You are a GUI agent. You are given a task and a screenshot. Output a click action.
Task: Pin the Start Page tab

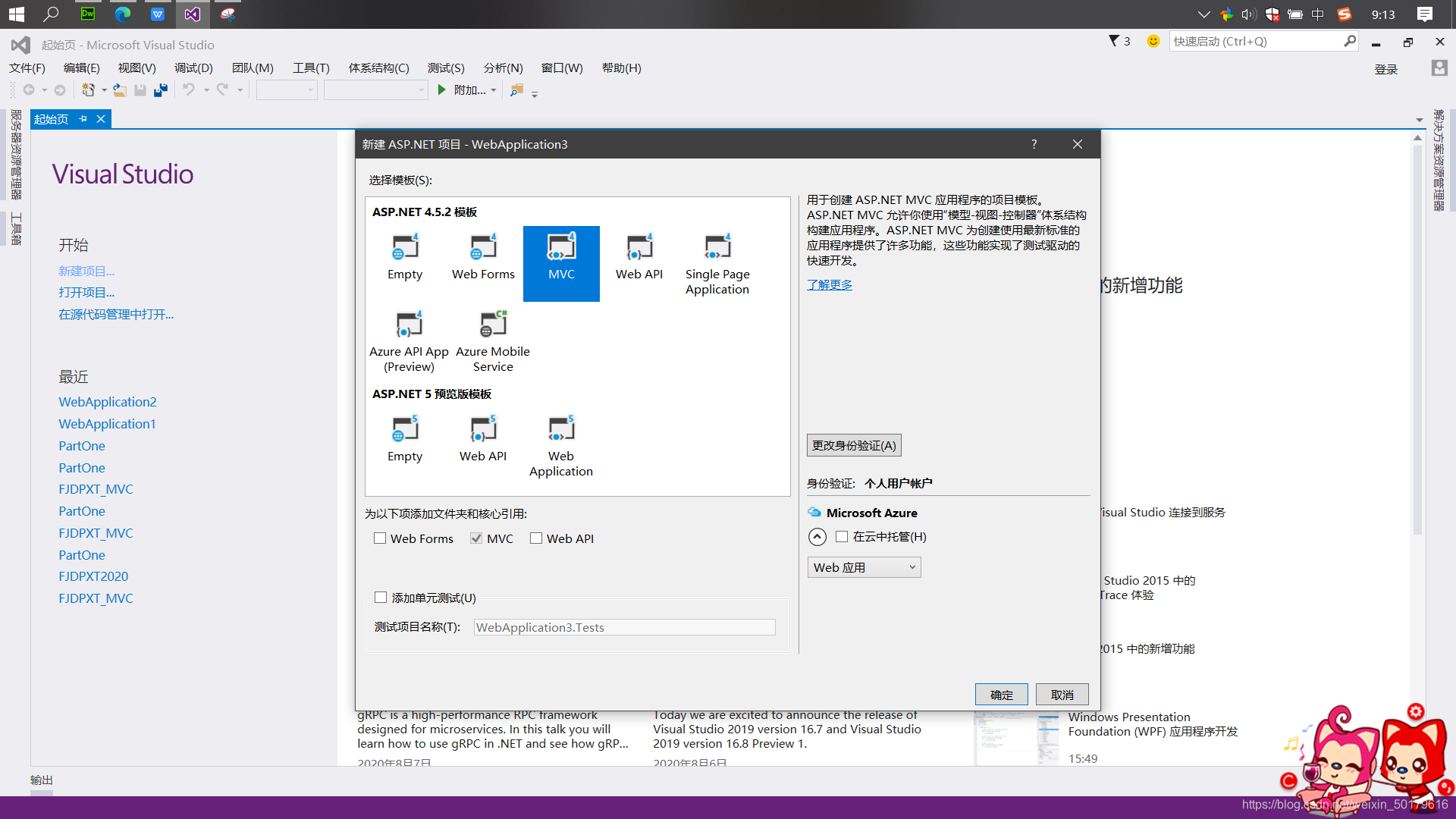pyautogui.click(x=83, y=119)
